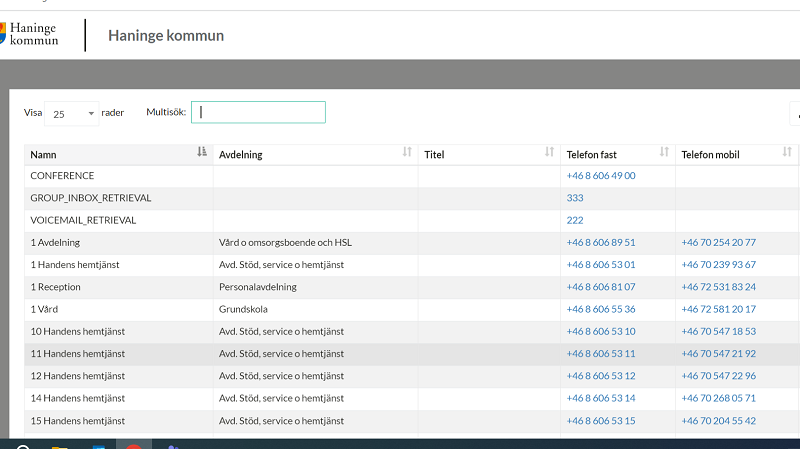The image size is (800, 449).
Task: Sort by Telefon fast using arrows icon
Action: pos(664,153)
